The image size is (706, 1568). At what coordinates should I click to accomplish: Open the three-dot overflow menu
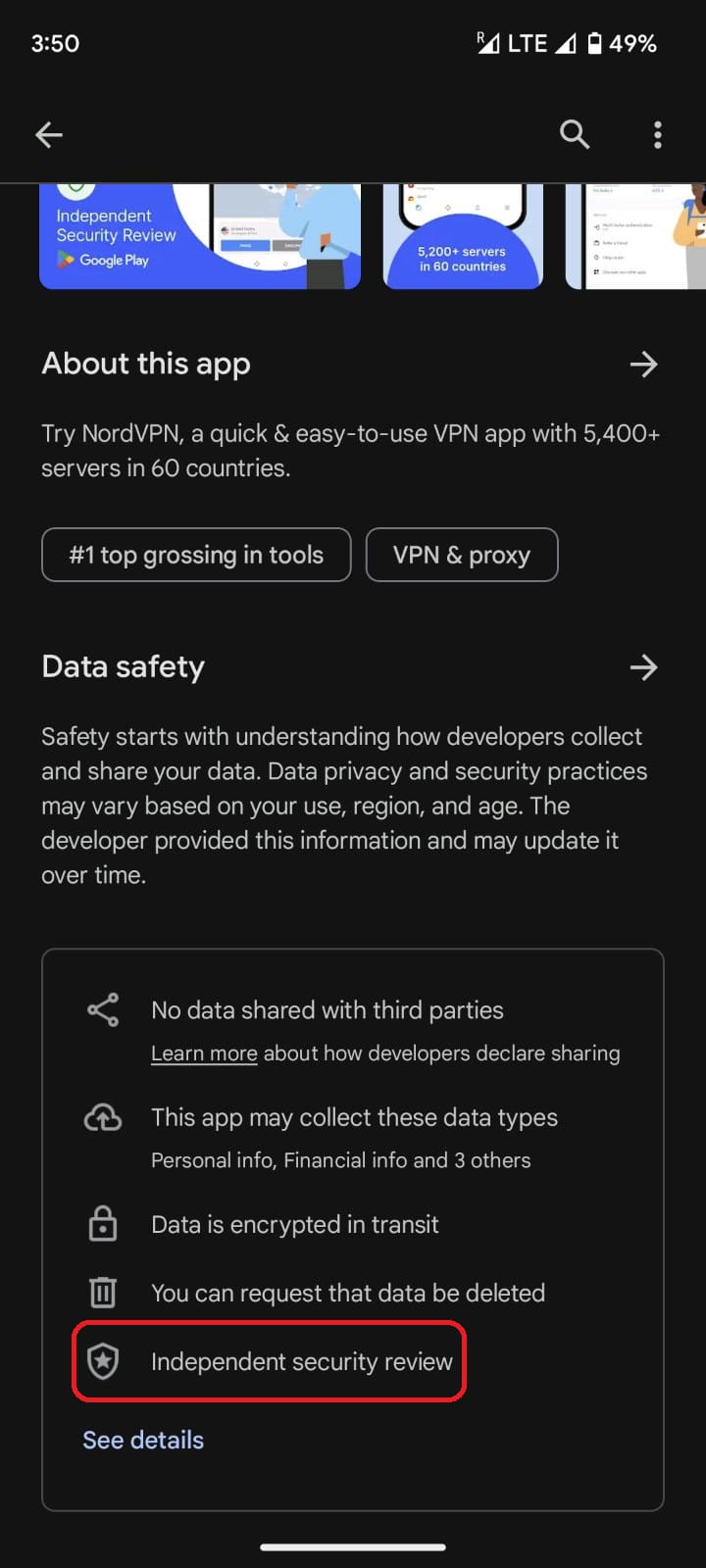(657, 134)
